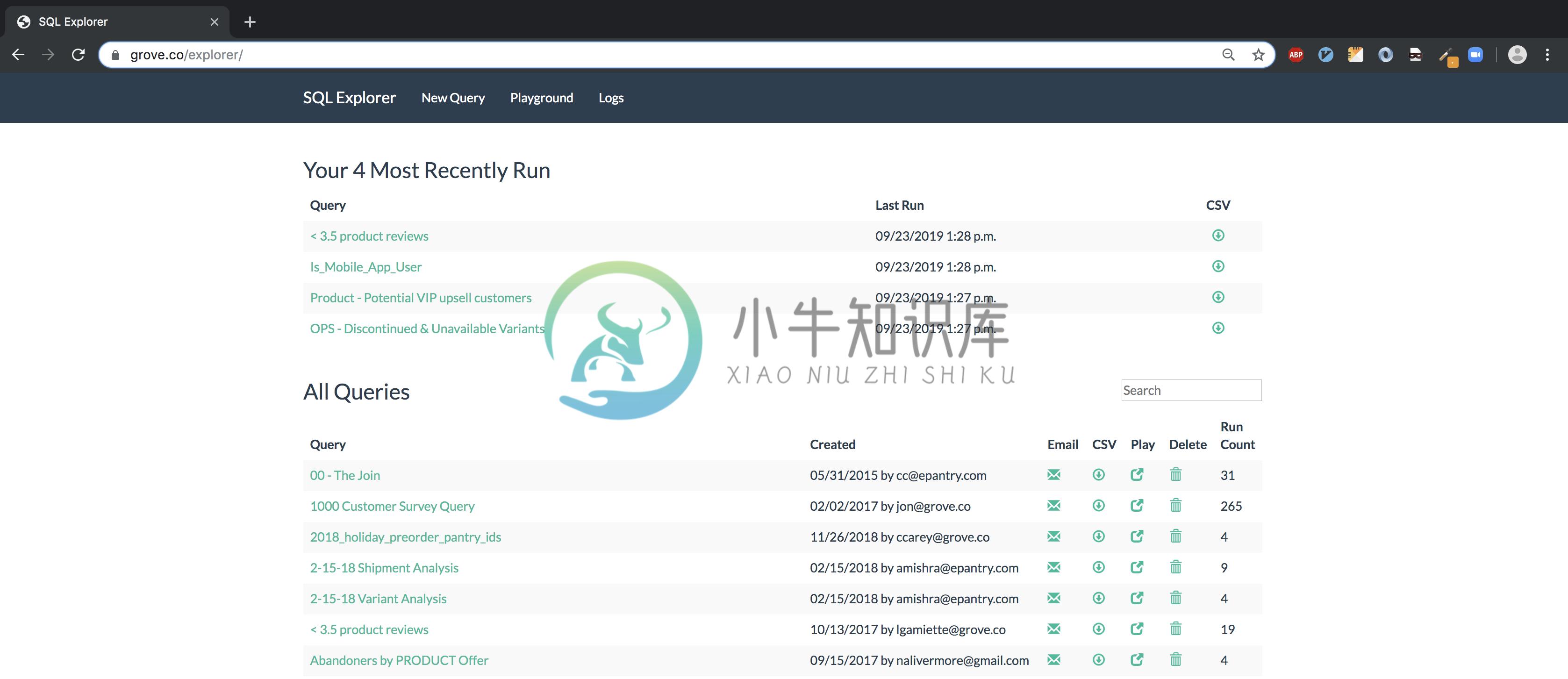
Task: Click the SQL Explorer brand link
Action: click(x=350, y=97)
